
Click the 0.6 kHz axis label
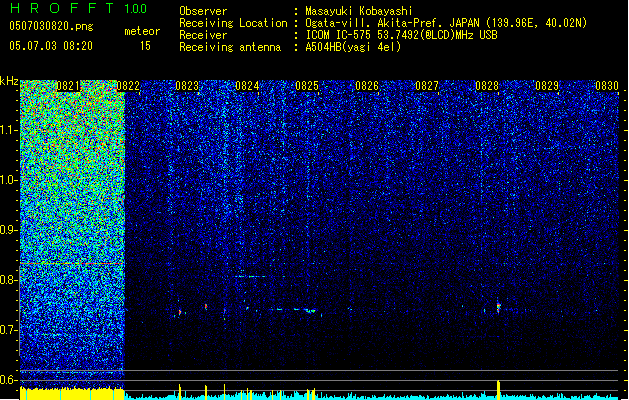[x=9, y=380]
